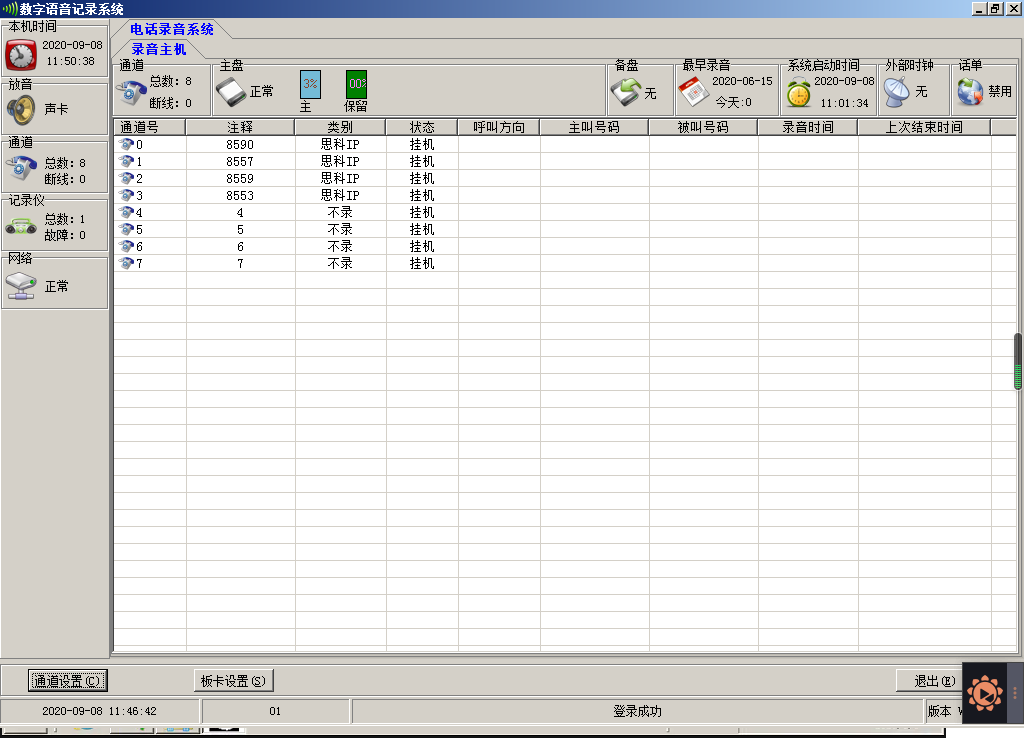Select channel 7 phone icon
Viewport: 1024px width, 738px height.
(x=127, y=263)
